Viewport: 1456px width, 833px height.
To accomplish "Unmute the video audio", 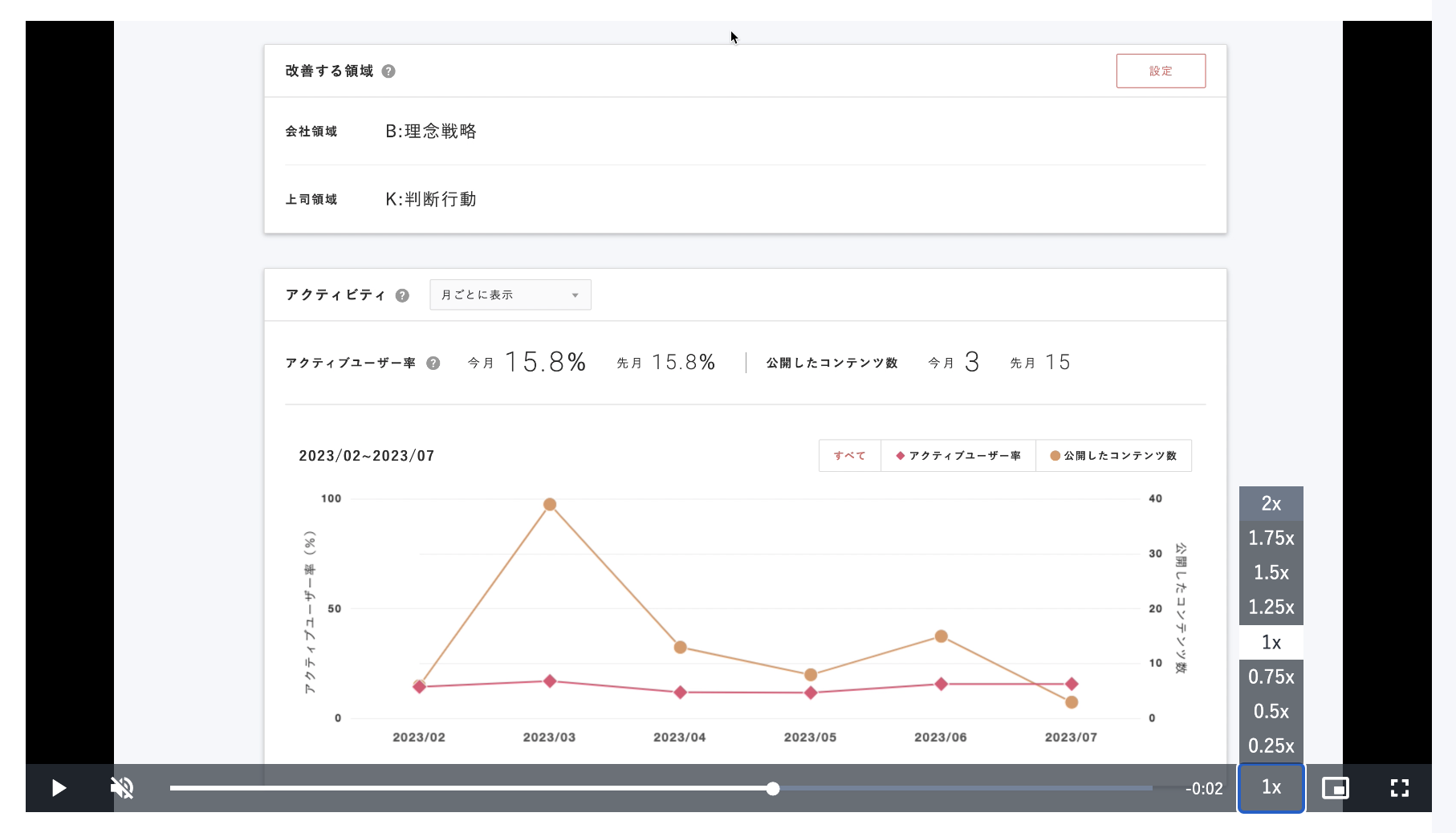I will click(x=122, y=788).
